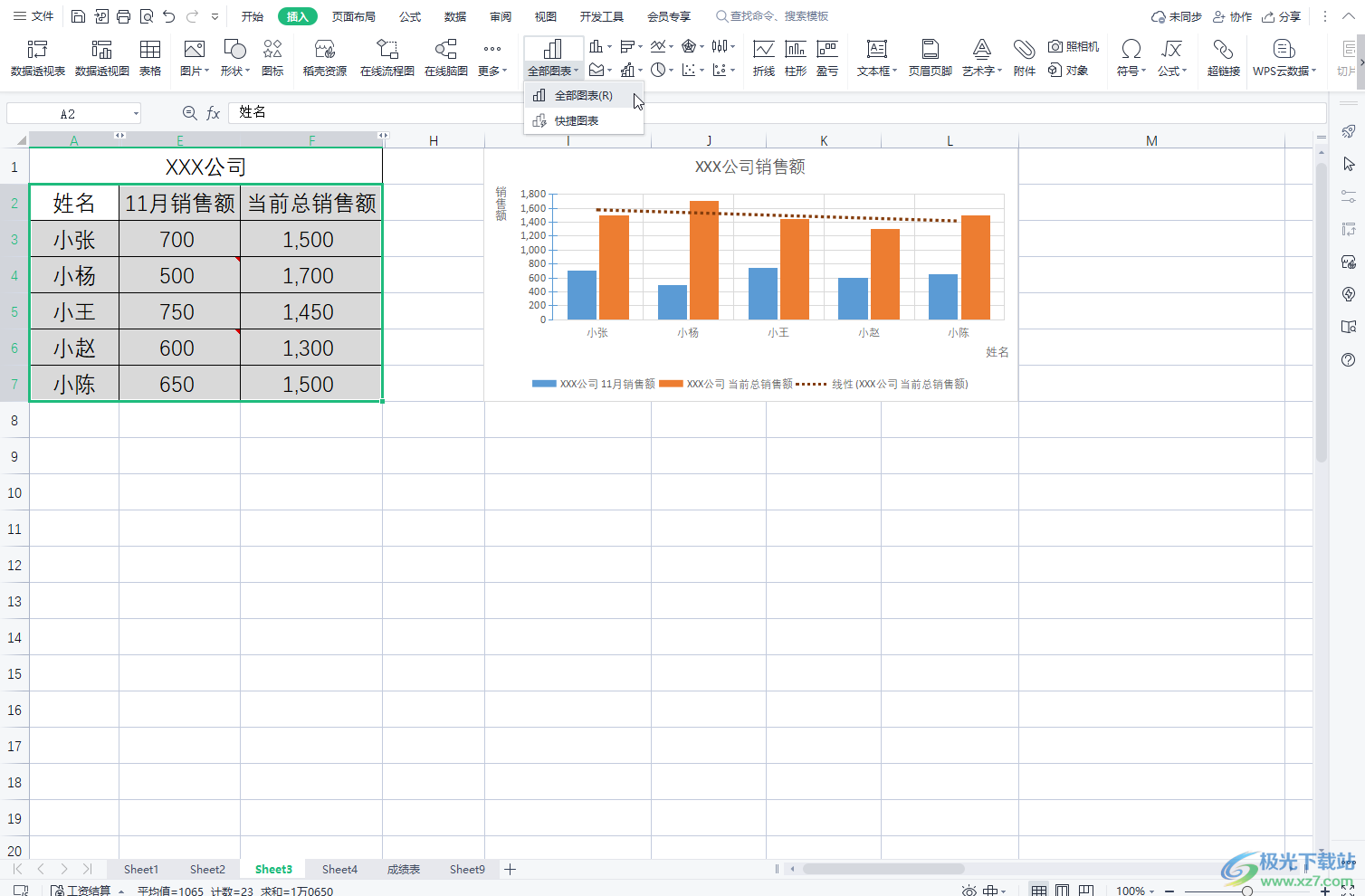Switch to the 审阅 ribbon tab
The image size is (1365, 896).
click(501, 16)
